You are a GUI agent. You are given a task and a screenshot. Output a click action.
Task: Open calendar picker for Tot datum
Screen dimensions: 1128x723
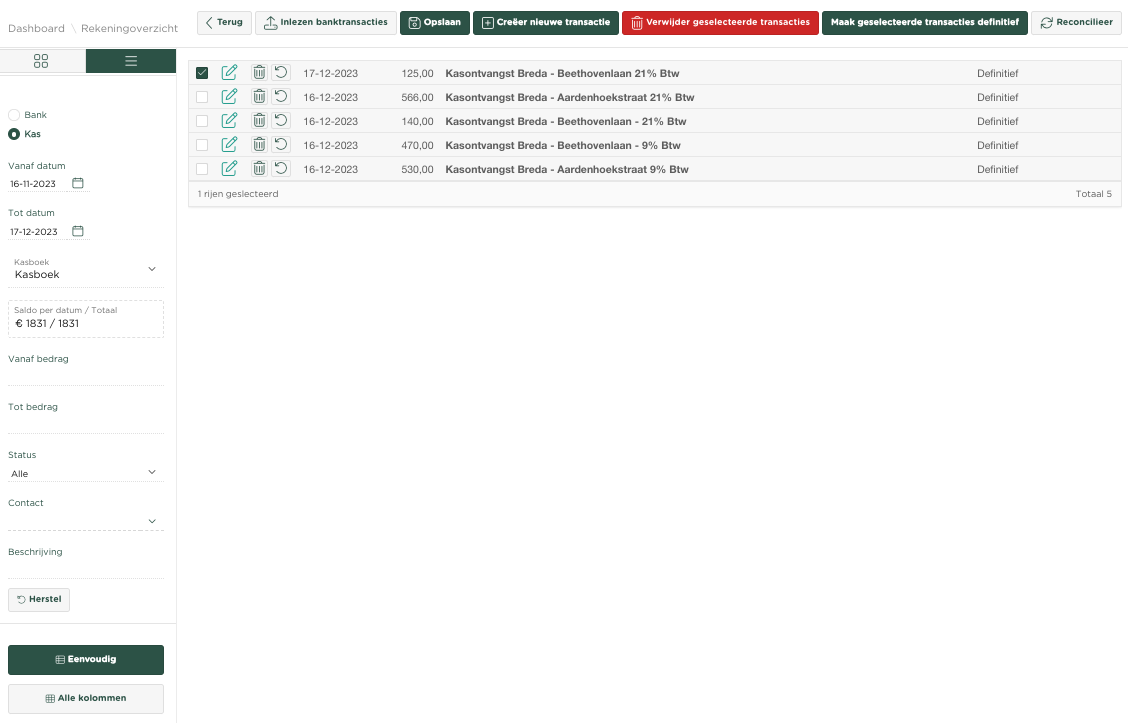[x=78, y=231]
